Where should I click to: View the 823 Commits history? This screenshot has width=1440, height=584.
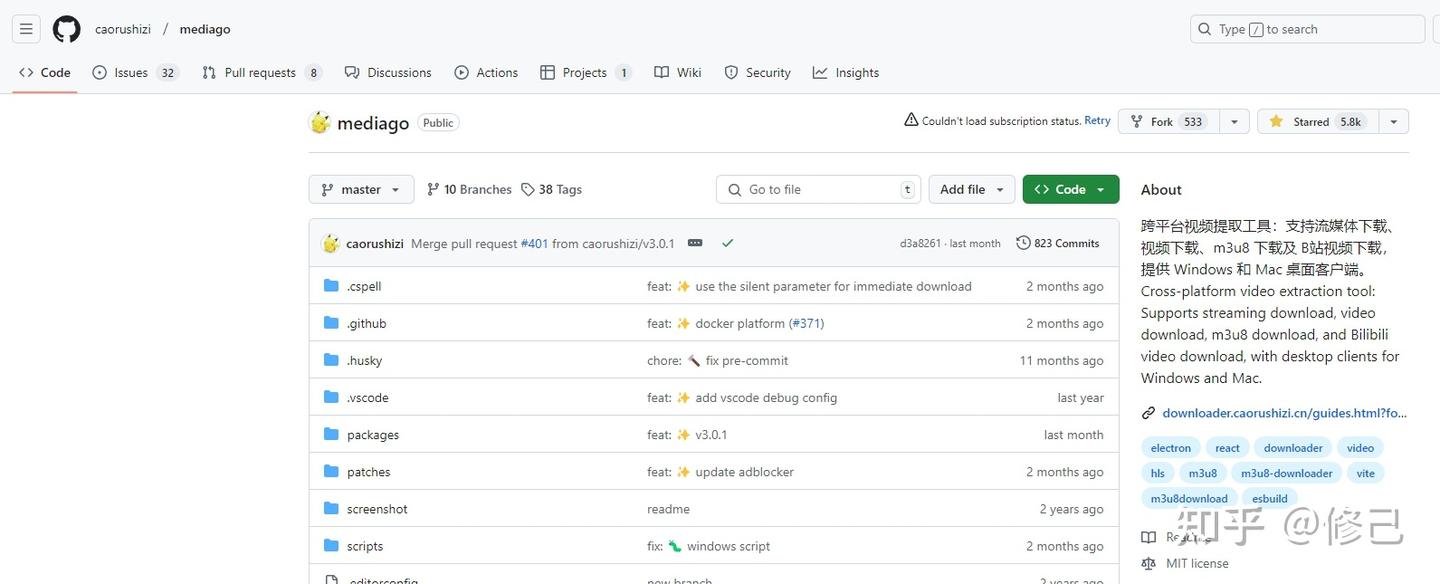pos(1057,243)
